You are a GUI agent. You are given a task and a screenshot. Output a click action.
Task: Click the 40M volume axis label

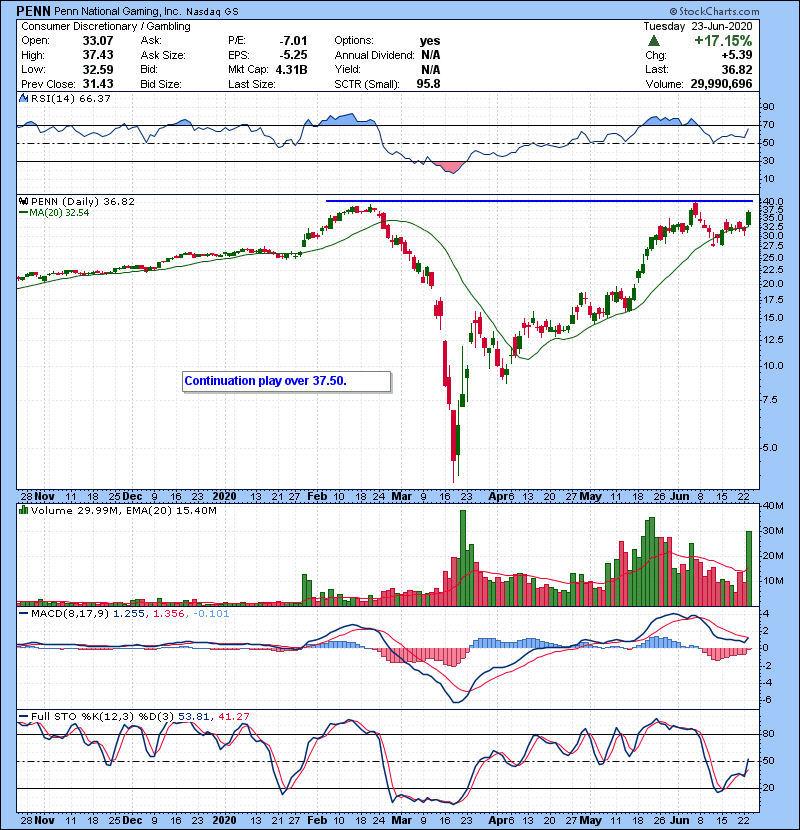773,506
